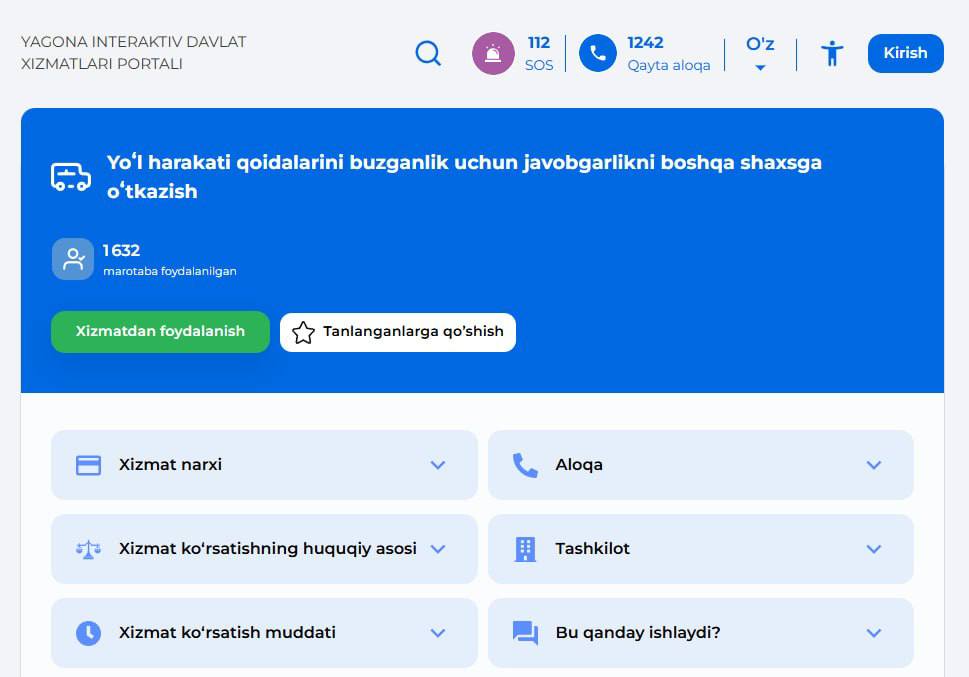Select the clock icon on Xizmat ko'rsatish muddati
The height and width of the screenshot is (677, 969).
click(x=89, y=632)
